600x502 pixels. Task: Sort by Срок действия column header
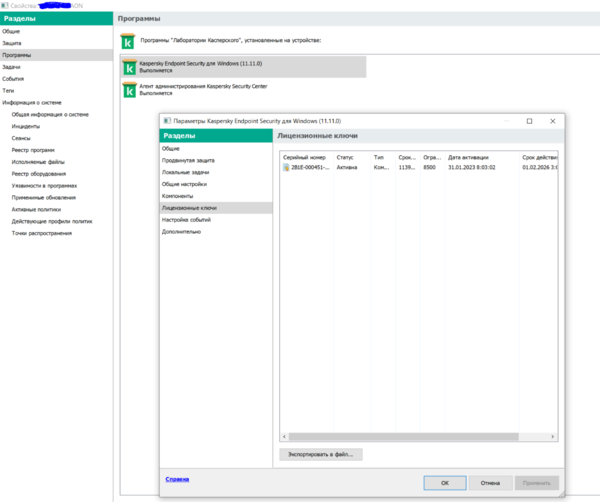(x=538, y=157)
